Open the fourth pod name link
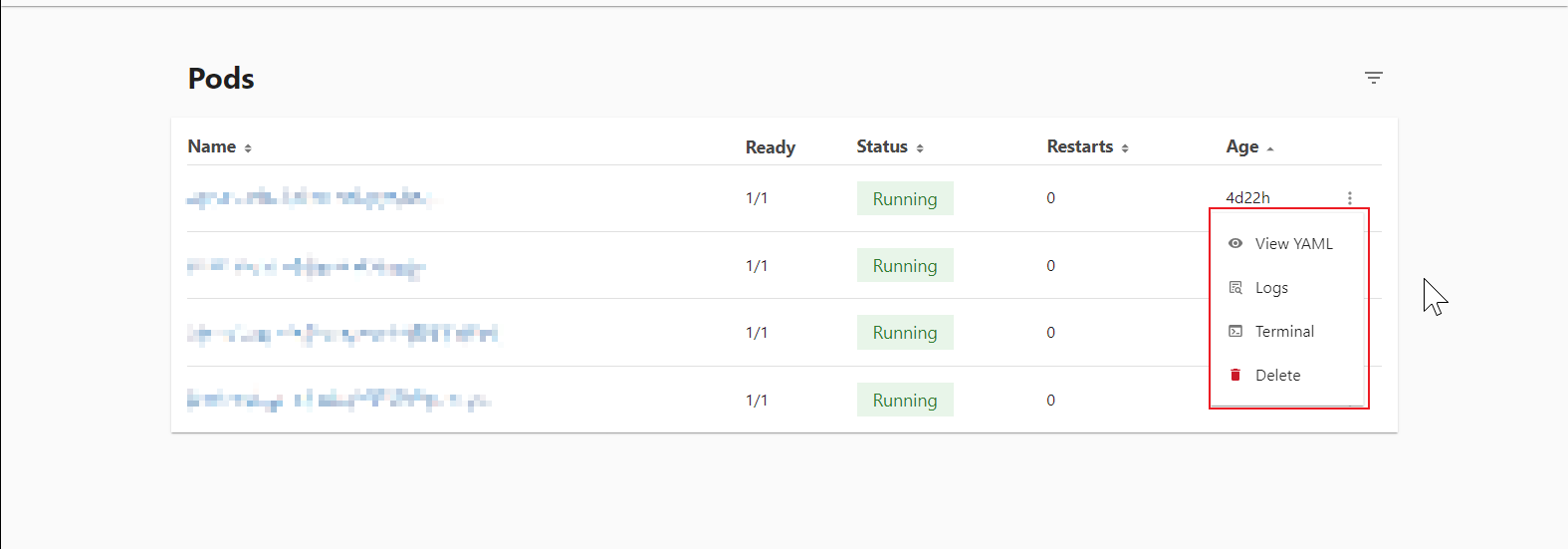The height and width of the screenshot is (549, 1568). 338,401
